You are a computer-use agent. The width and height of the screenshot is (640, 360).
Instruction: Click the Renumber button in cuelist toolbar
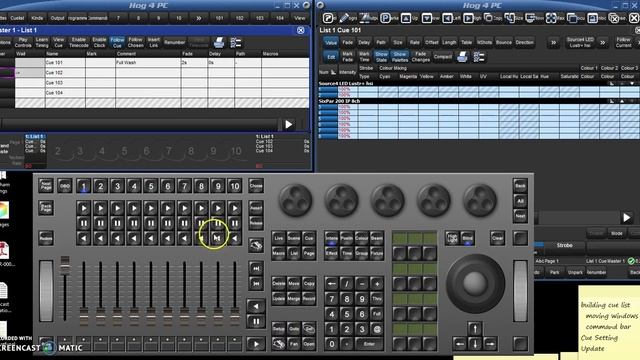pos(175,42)
